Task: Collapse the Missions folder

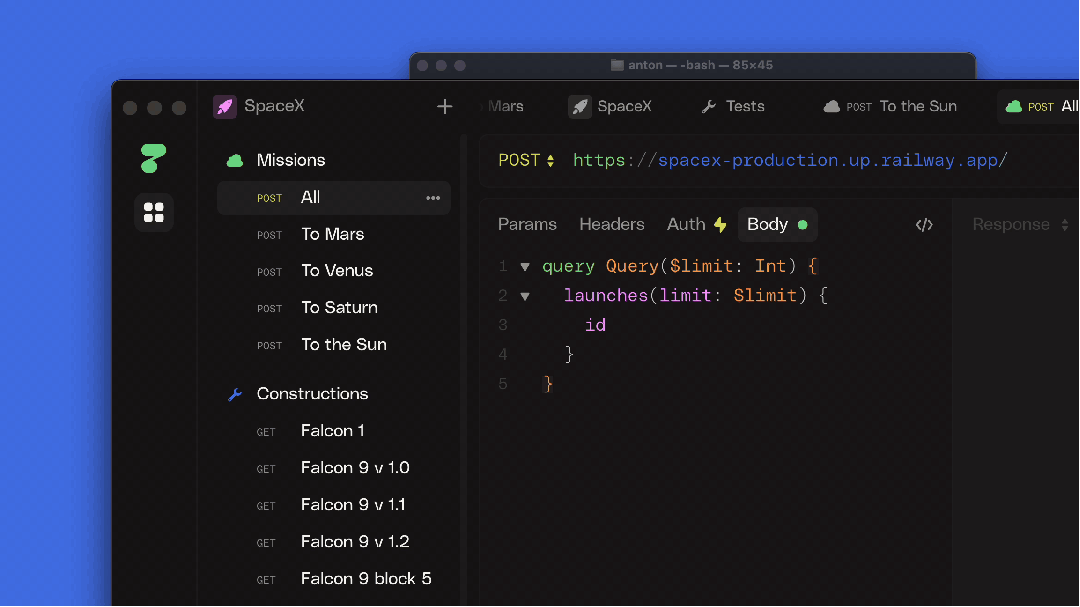Action: (291, 161)
